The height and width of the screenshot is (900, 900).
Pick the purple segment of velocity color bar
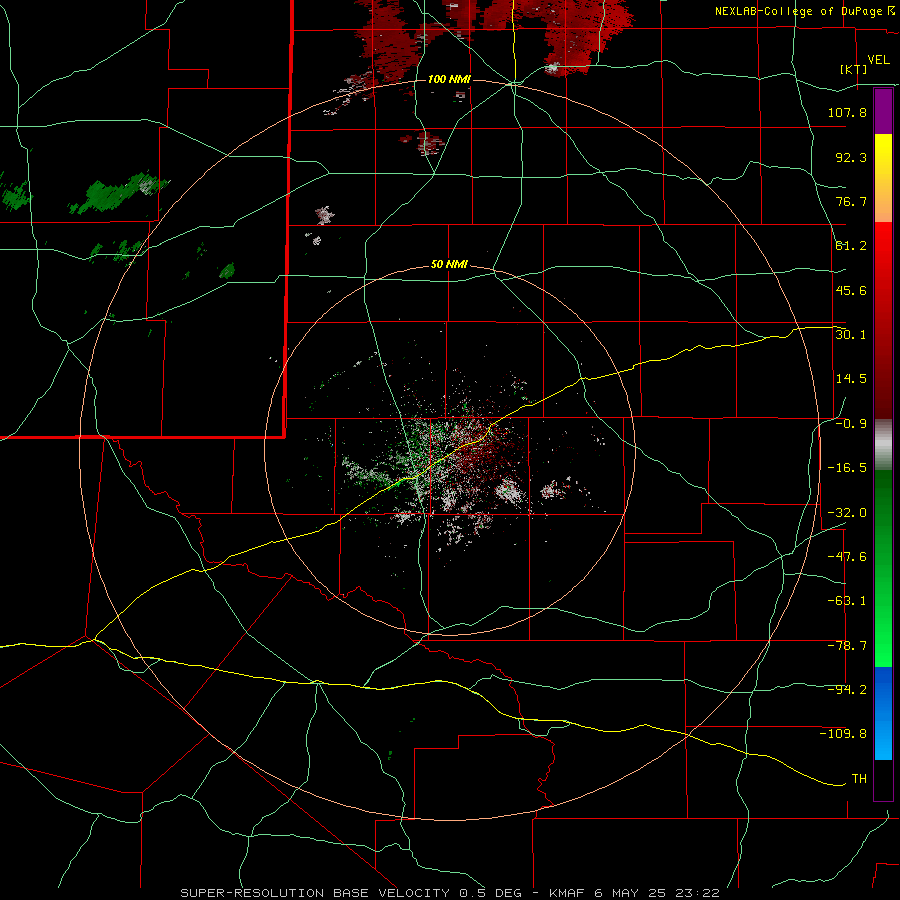pyautogui.click(x=883, y=111)
